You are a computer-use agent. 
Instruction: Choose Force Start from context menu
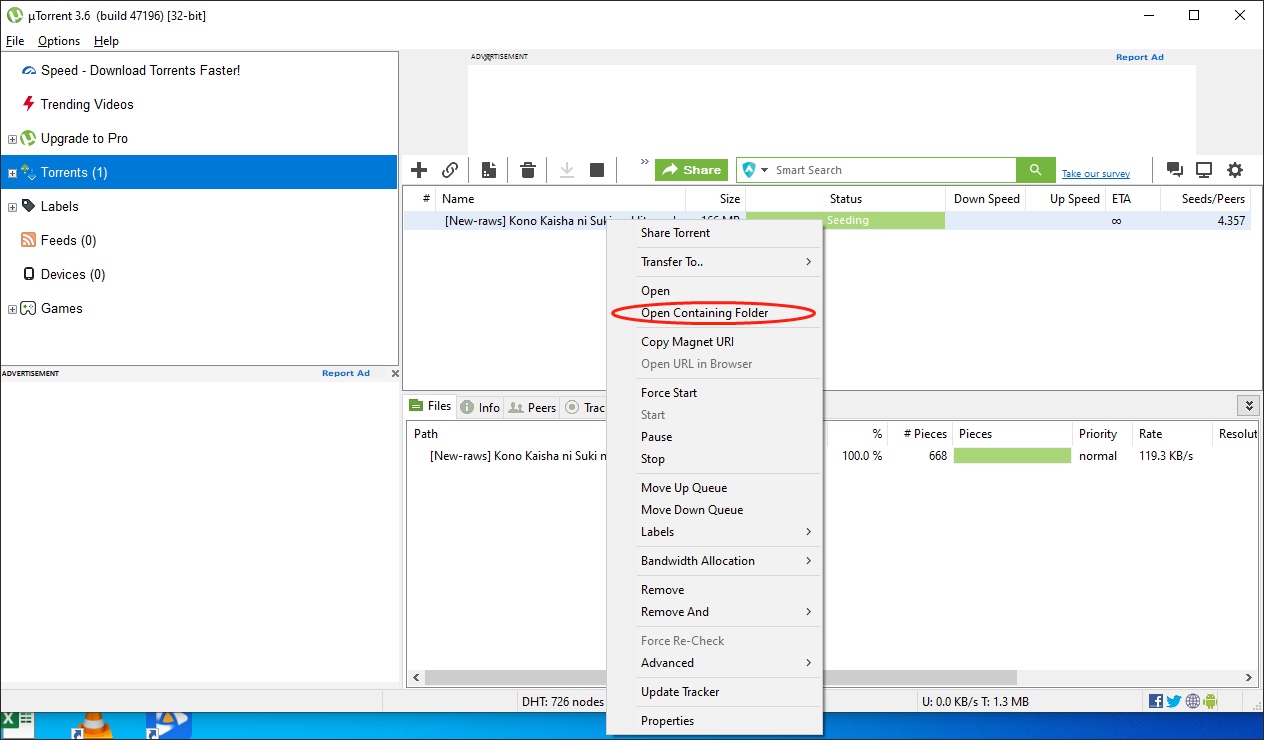(x=715, y=393)
